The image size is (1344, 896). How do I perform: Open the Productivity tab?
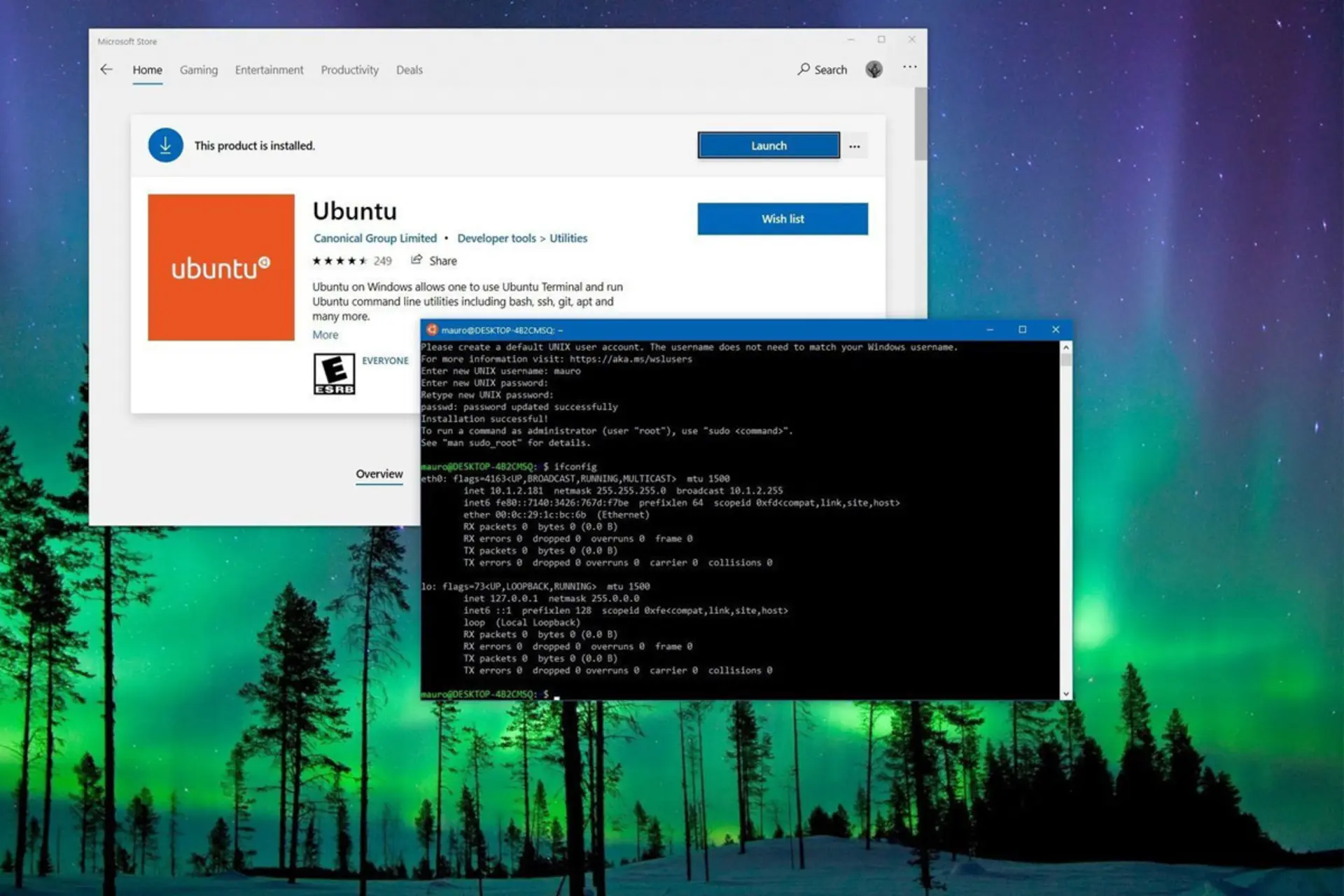[349, 70]
